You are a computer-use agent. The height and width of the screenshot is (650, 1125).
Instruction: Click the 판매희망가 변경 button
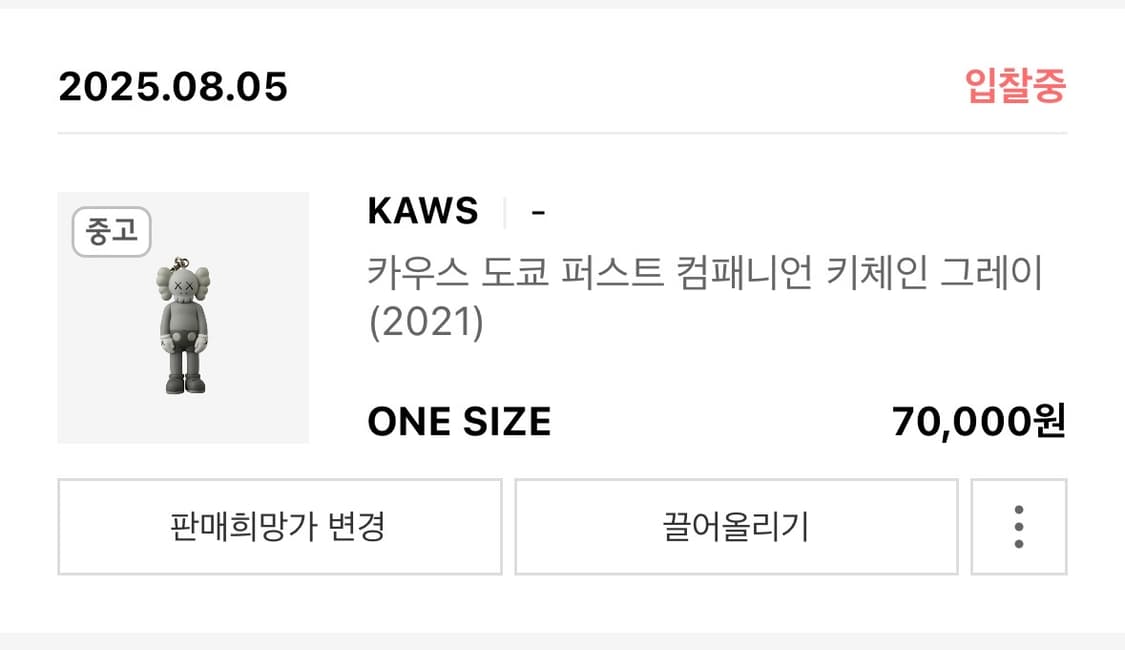click(x=280, y=527)
